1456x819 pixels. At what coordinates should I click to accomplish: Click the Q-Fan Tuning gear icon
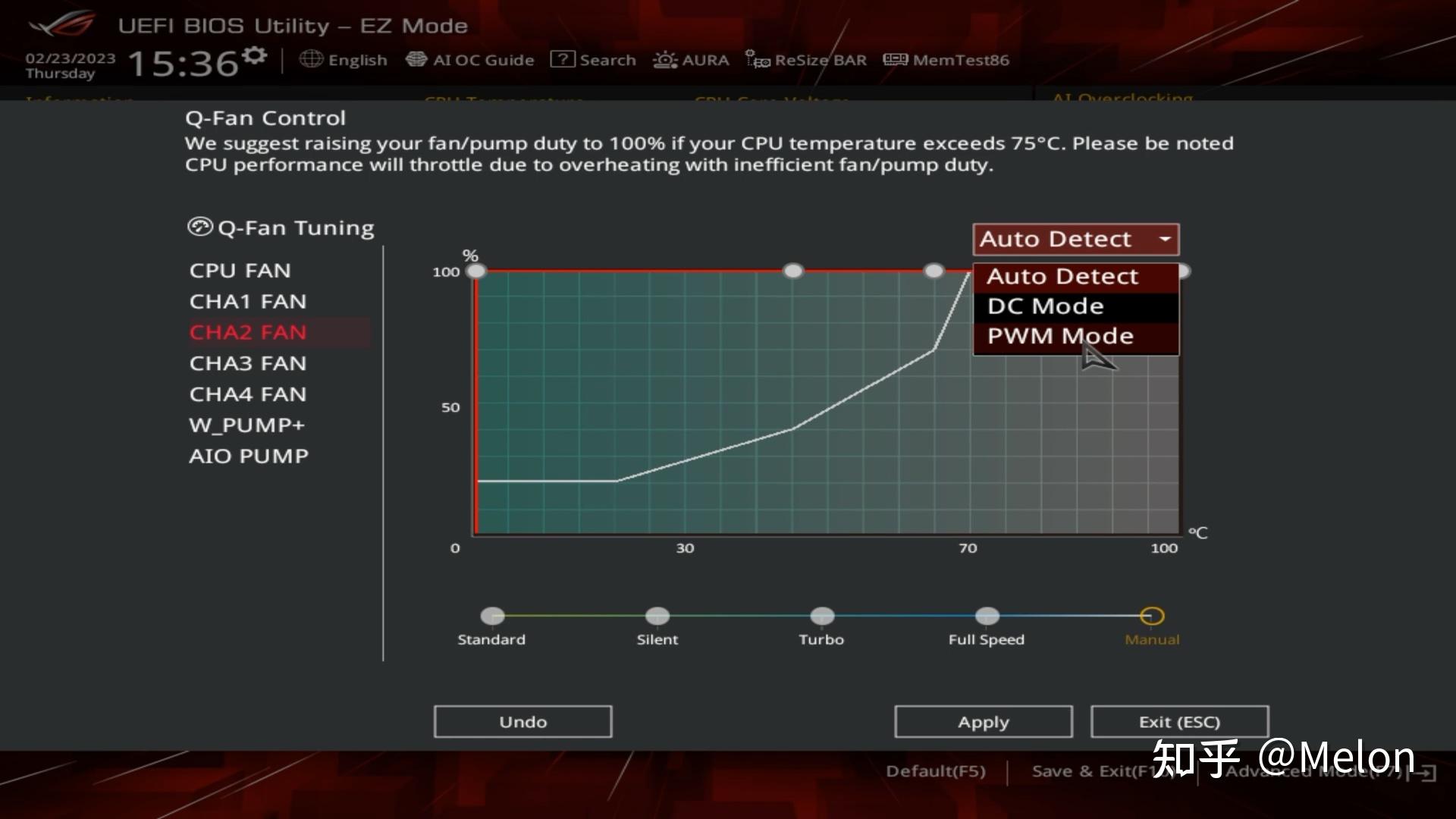196,227
